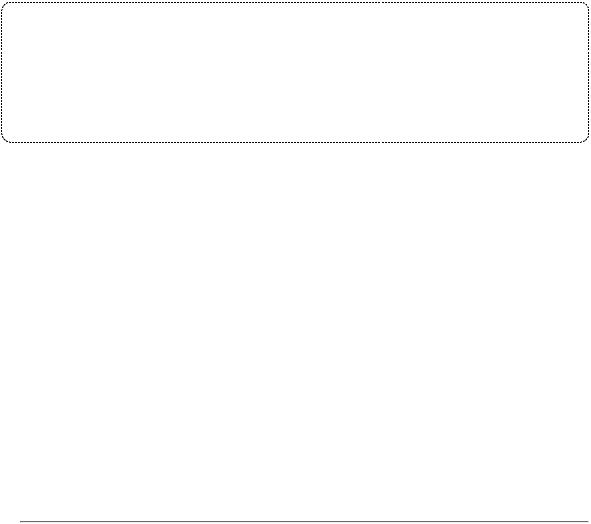
Task: Click the dashed border of the rounded box
Action: pos(295,3)
